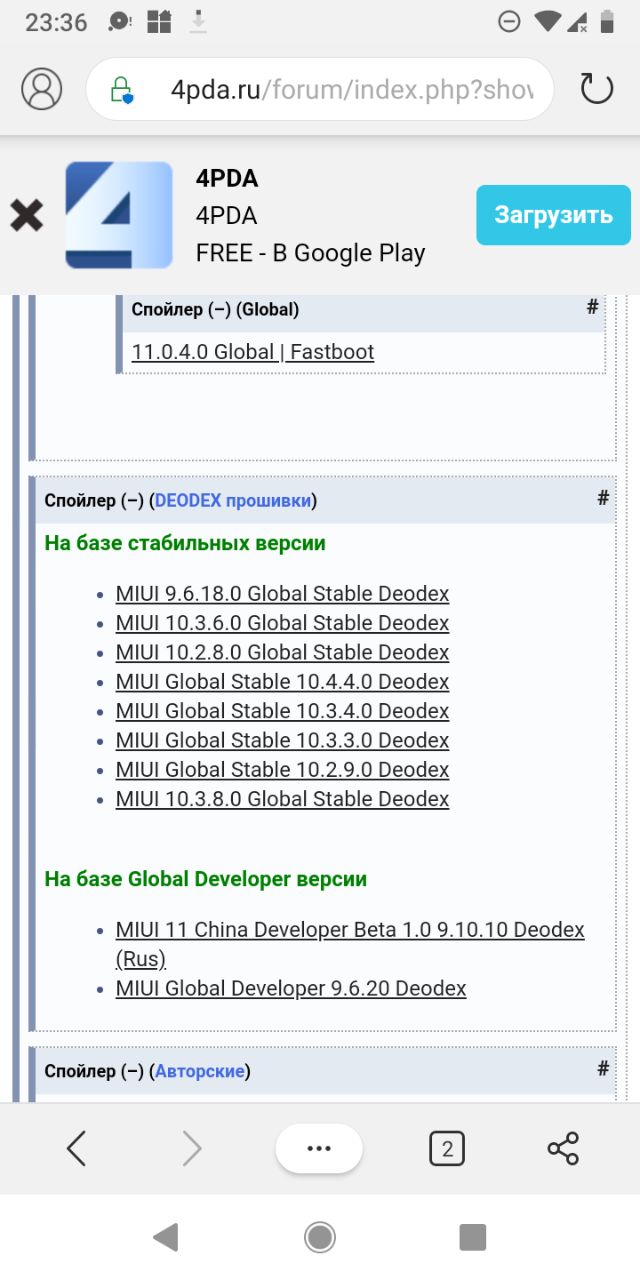Tap the secure lock shield icon
Image resolution: width=640 pixels, height=1280 pixels.
121,90
